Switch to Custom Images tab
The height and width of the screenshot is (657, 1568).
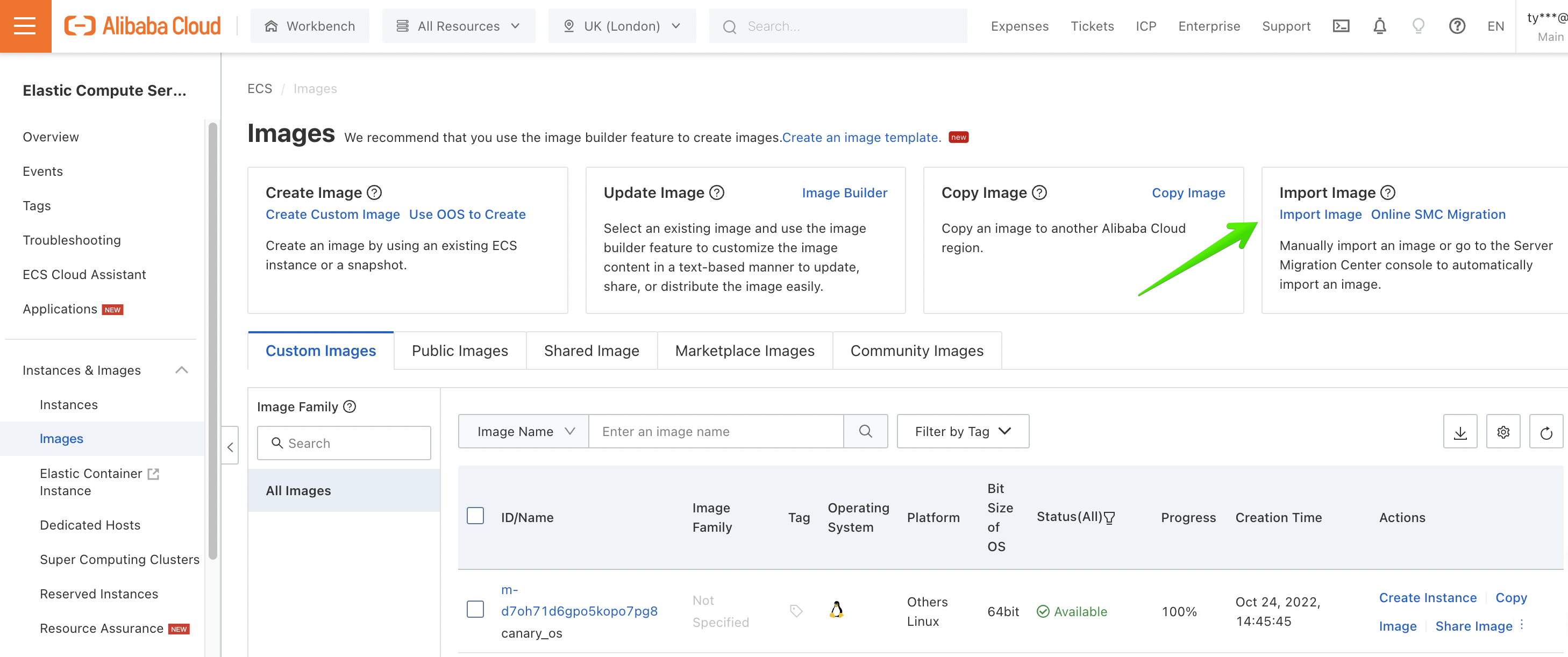click(321, 351)
